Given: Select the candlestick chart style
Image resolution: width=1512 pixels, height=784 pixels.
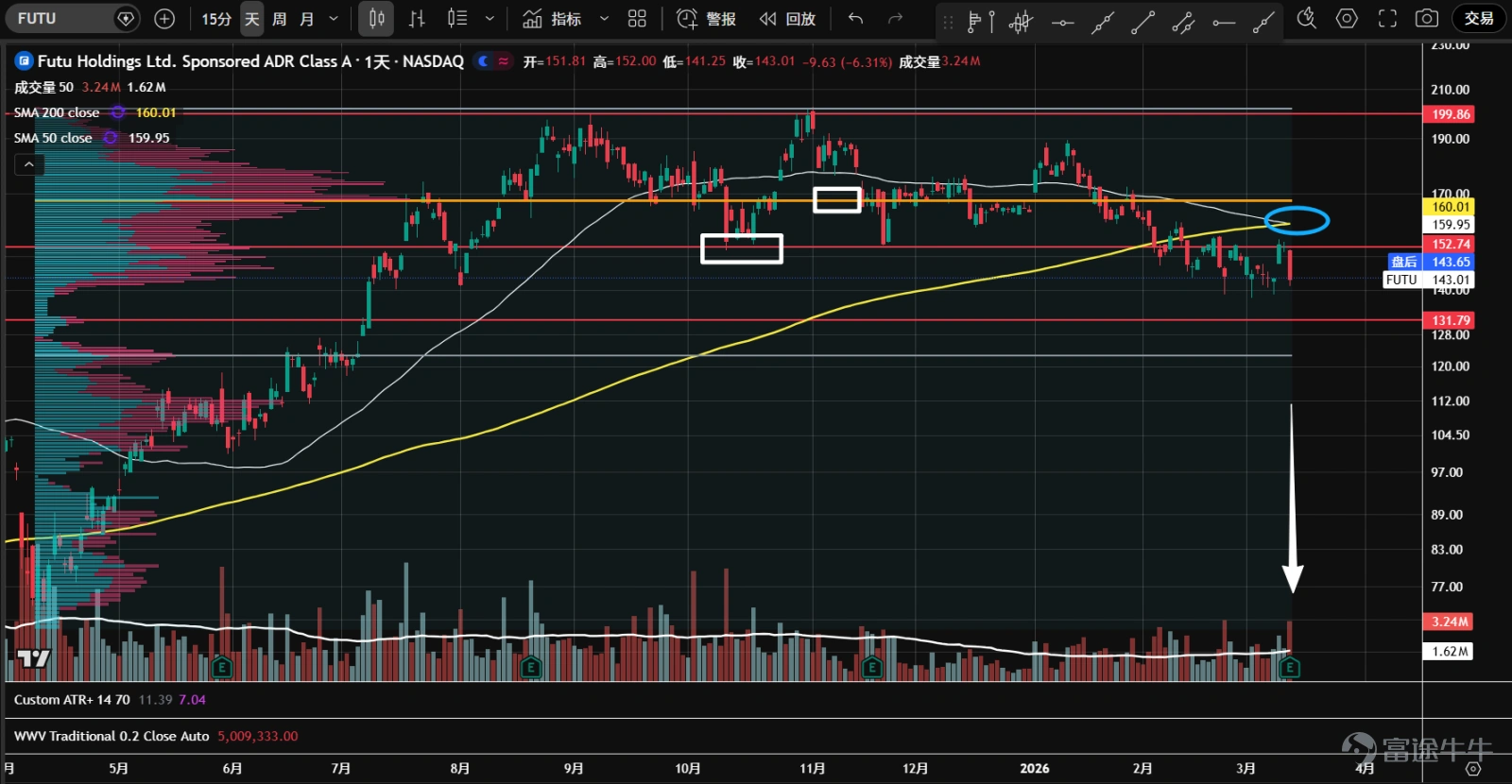Looking at the screenshot, I should click(x=377, y=18).
